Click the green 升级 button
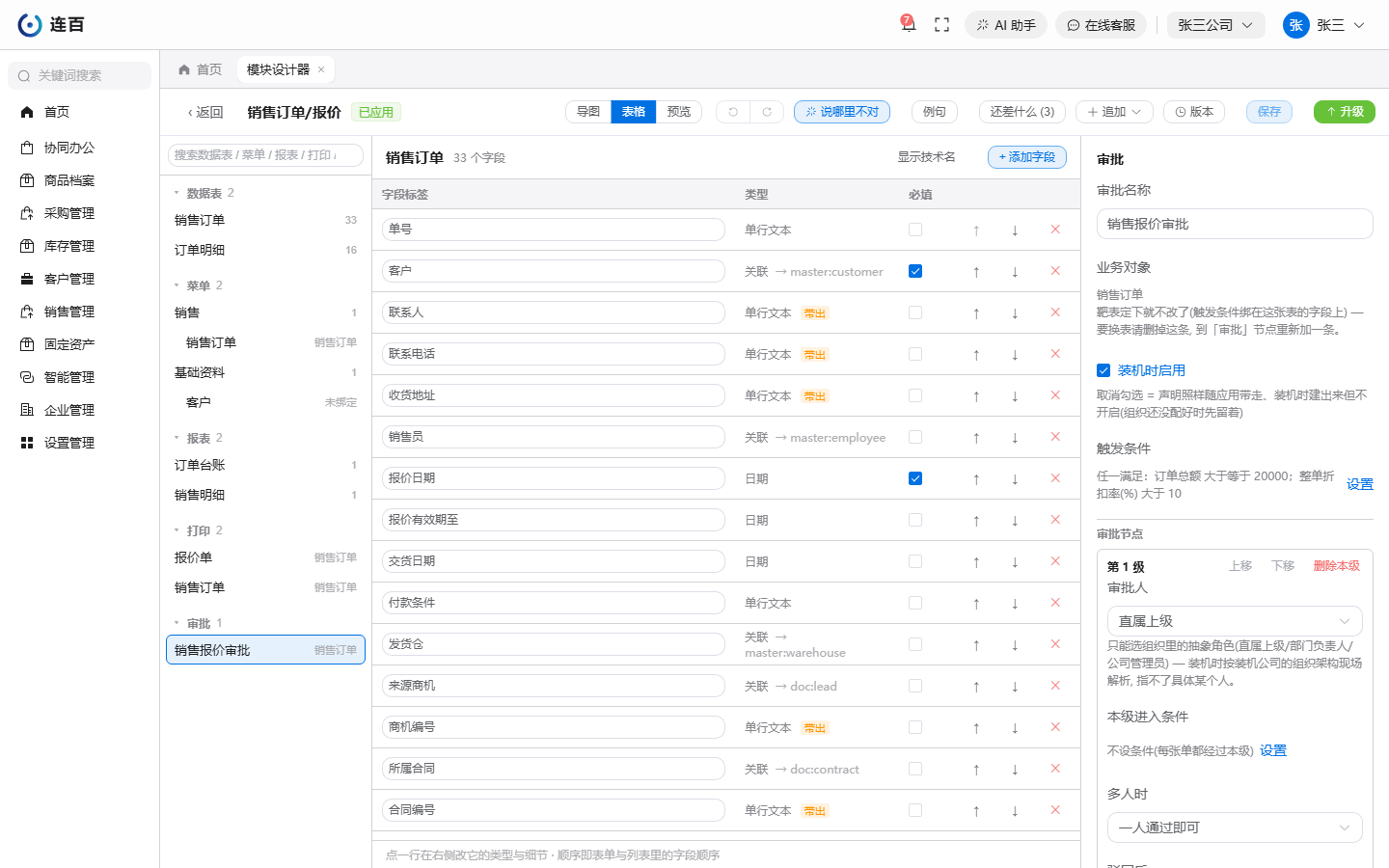The height and width of the screenshot is (868, 1389). [1344, 112]
